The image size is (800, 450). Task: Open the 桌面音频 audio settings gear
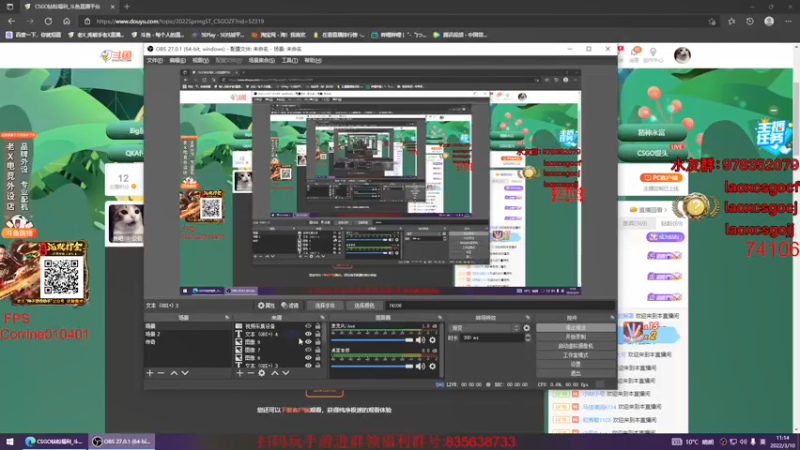click(433, 366)
